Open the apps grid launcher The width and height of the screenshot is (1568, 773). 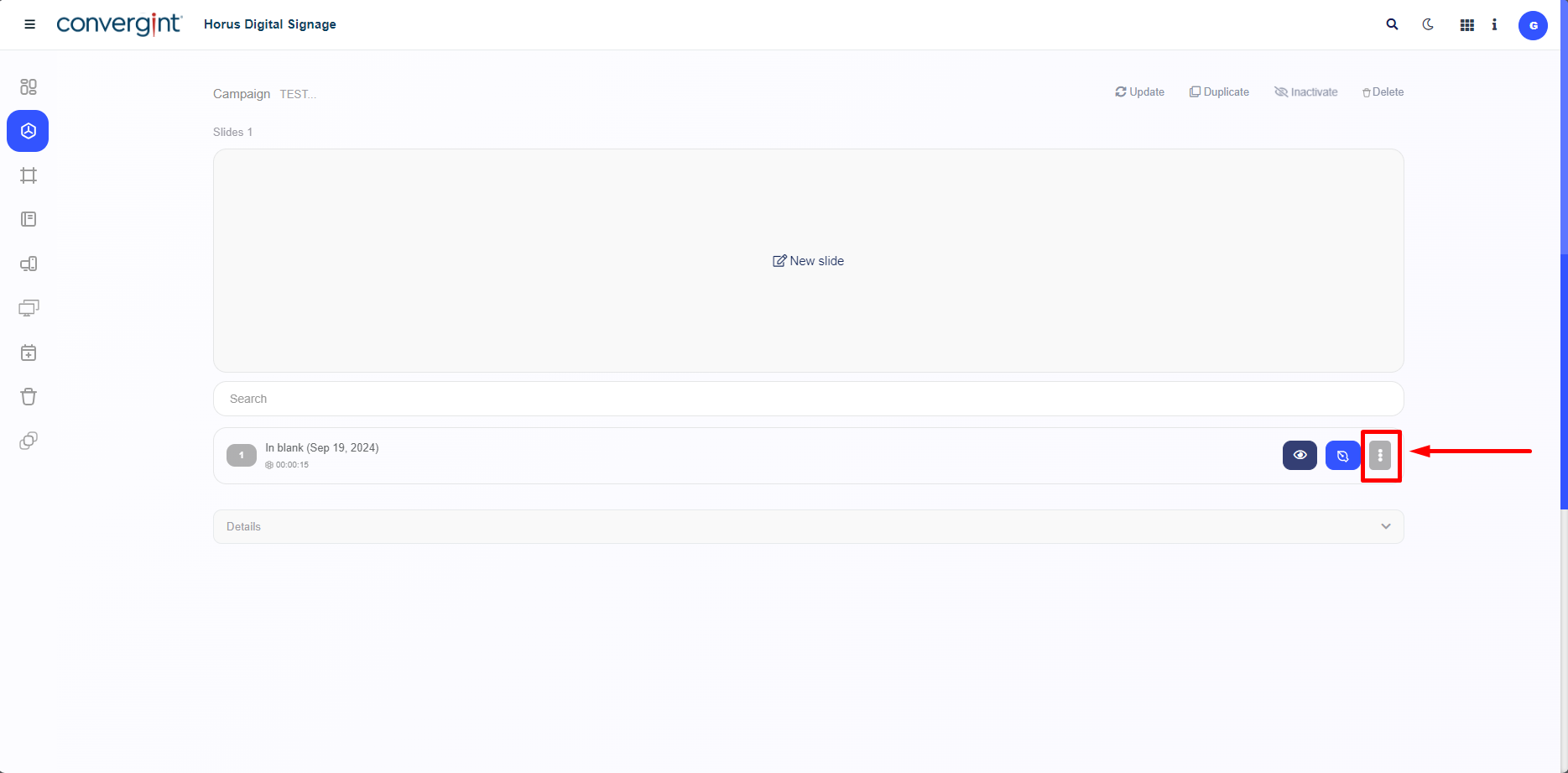click(1466, 25)
